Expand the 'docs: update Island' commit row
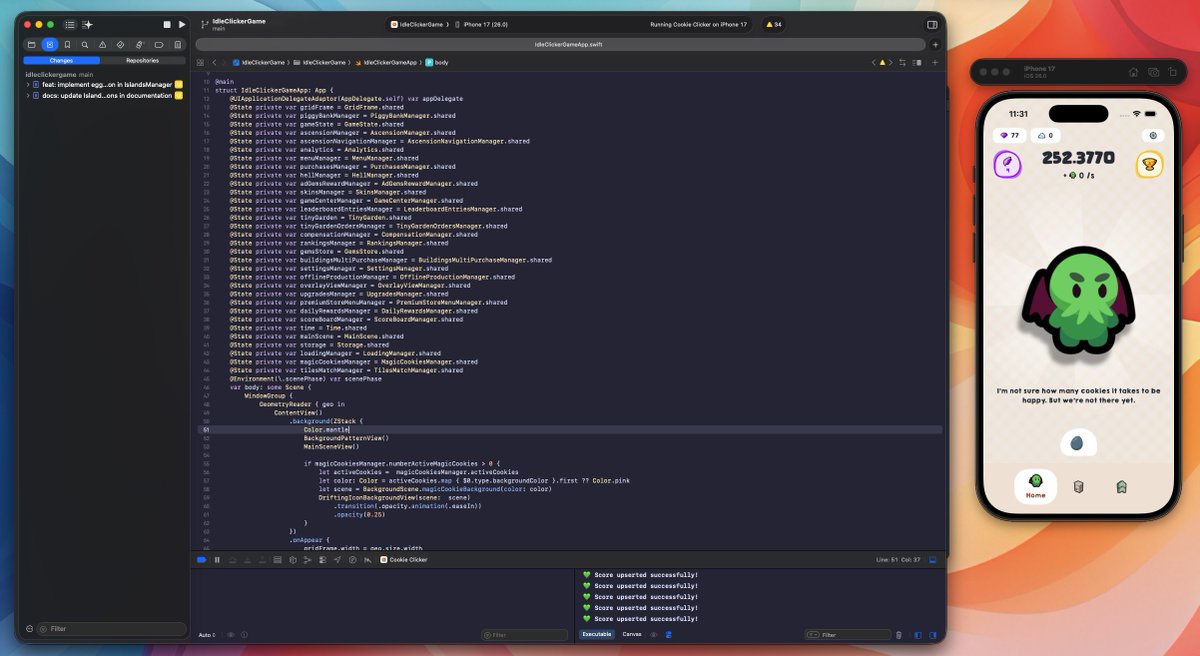1200x656 pixels. [28, 95]
